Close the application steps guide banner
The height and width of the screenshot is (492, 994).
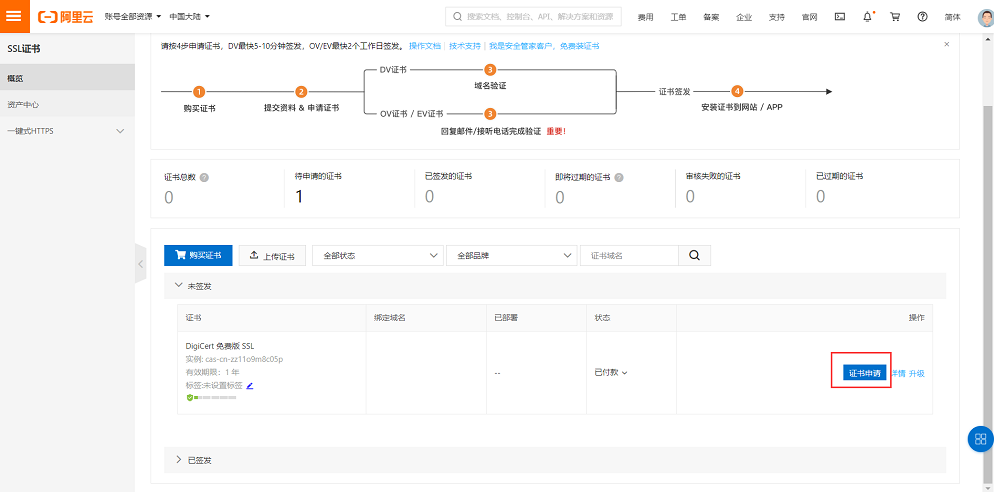946,45
